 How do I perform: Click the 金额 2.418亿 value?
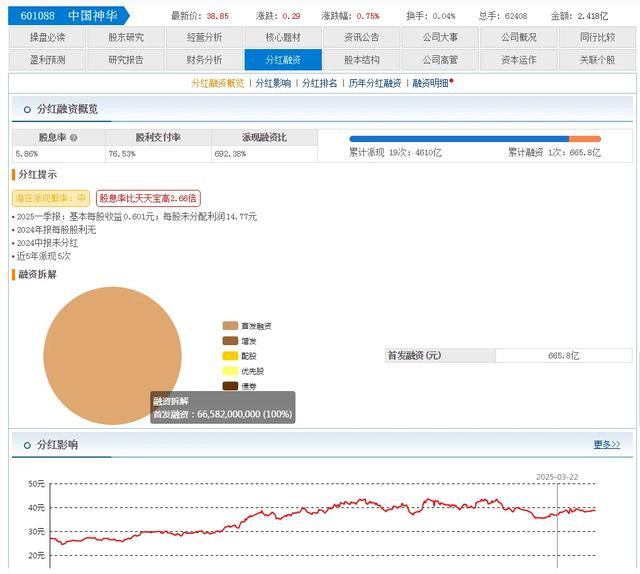click(593, 16)
